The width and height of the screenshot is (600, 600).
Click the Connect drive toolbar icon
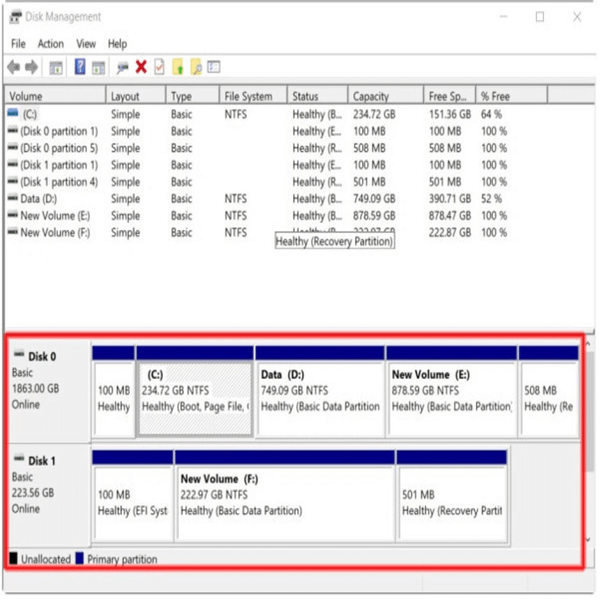coord(122,67)
